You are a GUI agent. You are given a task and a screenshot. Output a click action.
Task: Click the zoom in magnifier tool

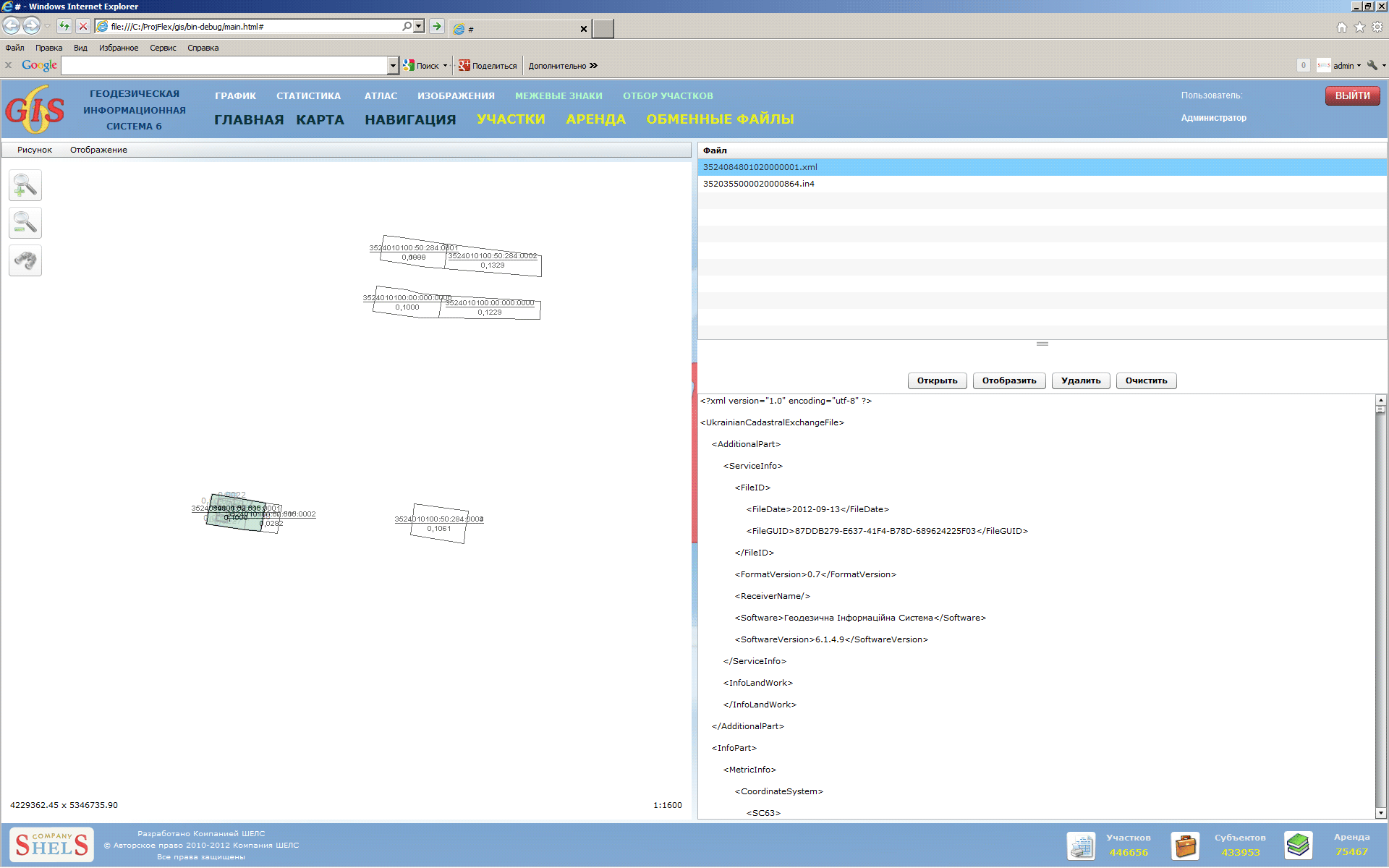pyautogui.click(x=25, y=186)
